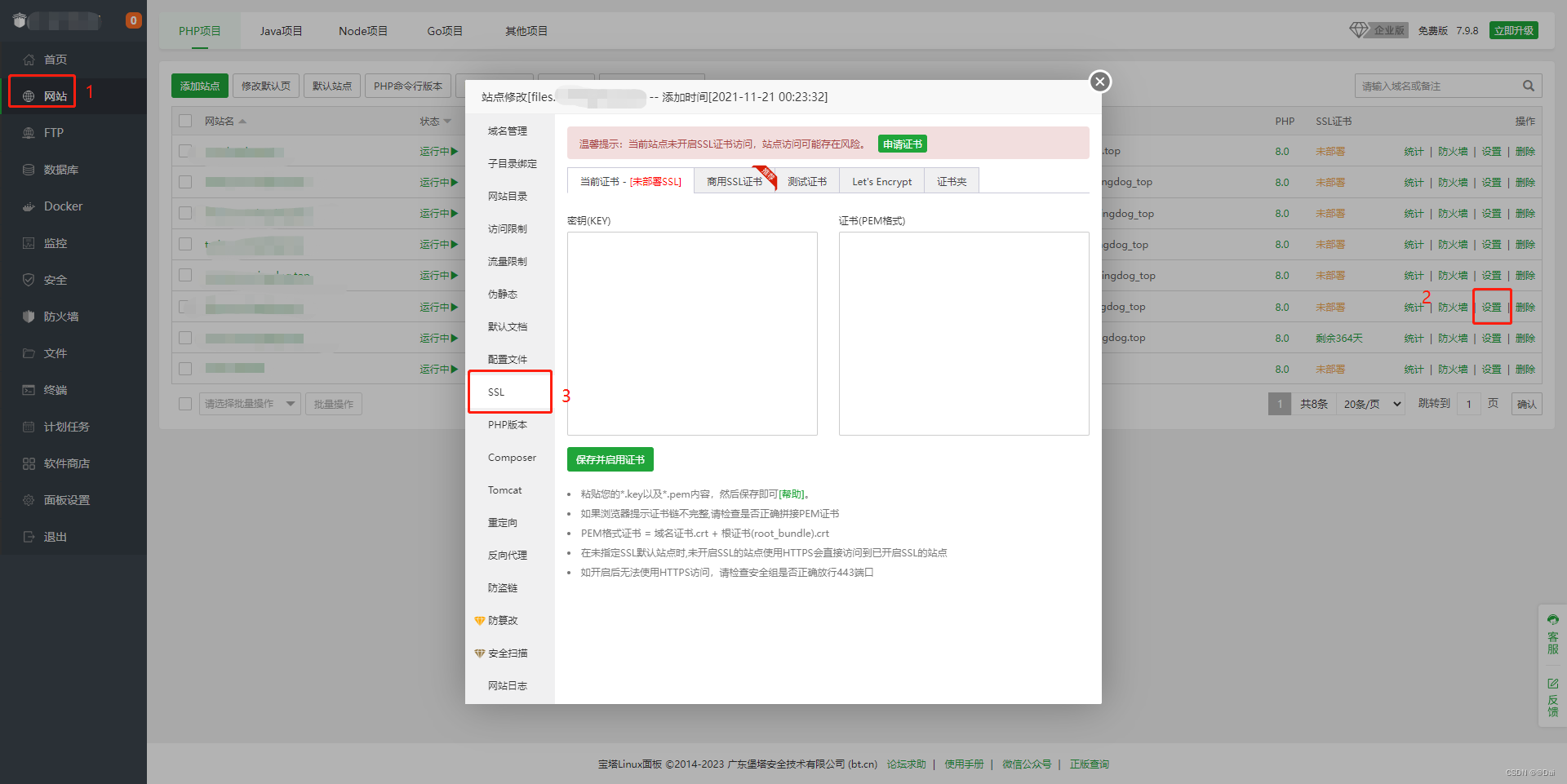Viewport: 1567px width, 784px height.
Task: Check the second website row checkbox
Action: click(185, 182)
